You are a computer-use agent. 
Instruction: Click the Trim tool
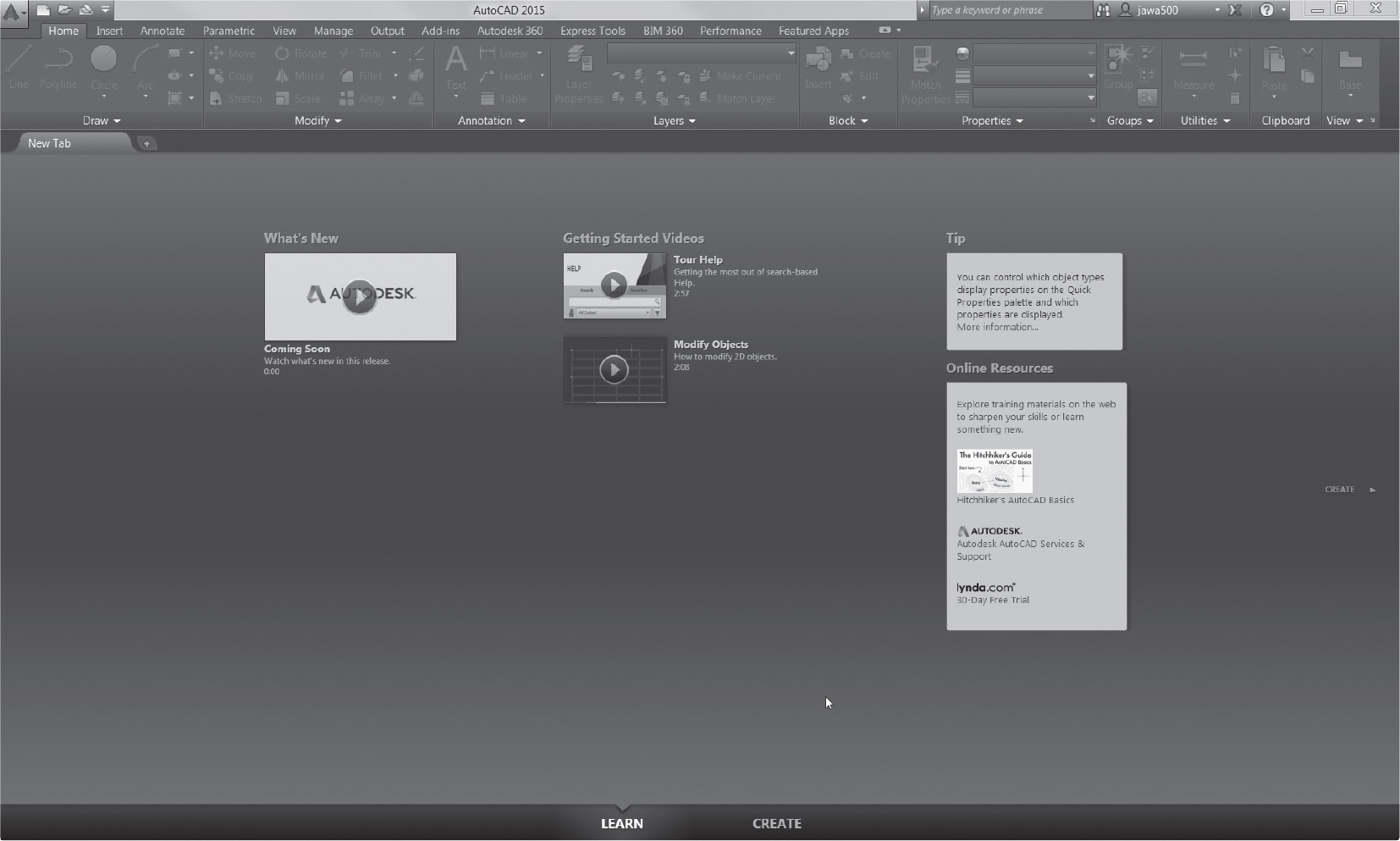tap(361, 53)
